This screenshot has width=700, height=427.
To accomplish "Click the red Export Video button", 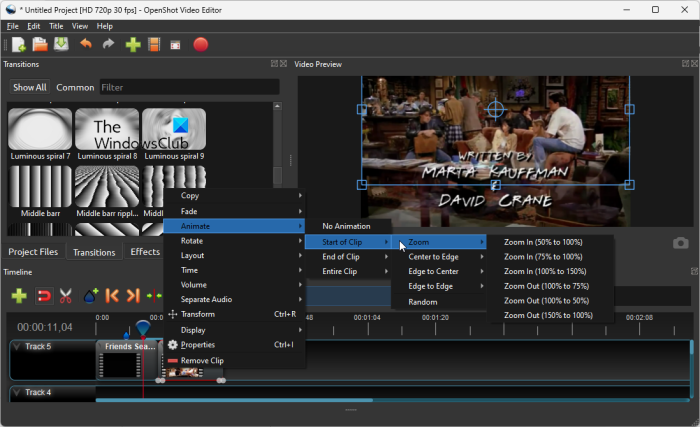I will [200, 45].
